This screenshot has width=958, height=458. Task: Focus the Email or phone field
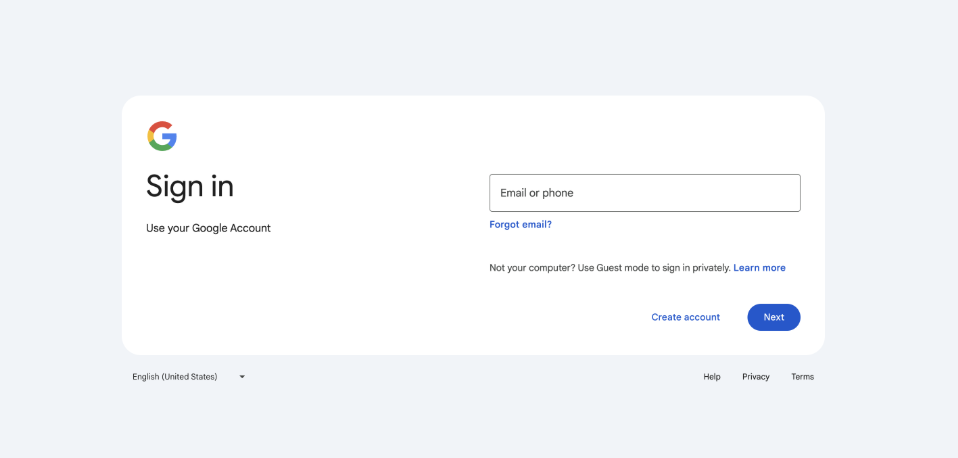pos(644,193)
